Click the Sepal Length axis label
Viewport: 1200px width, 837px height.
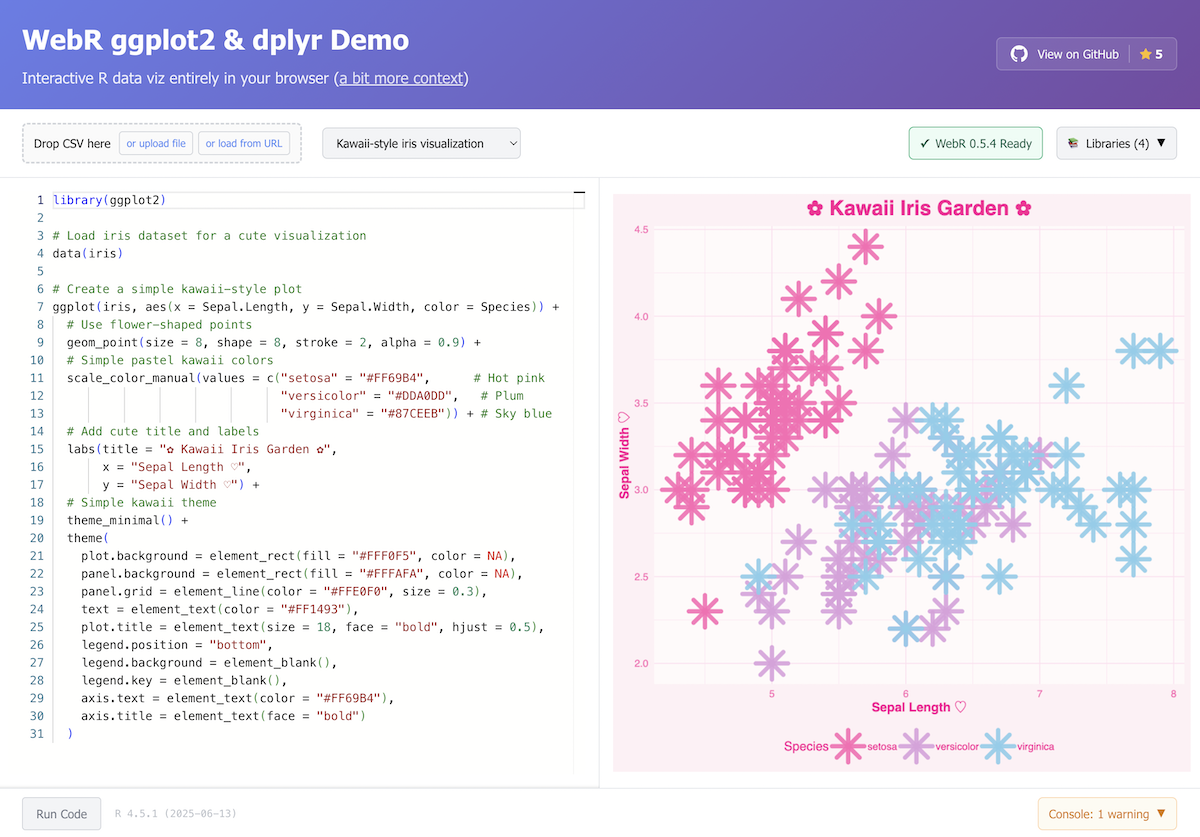tap(919, 707)
